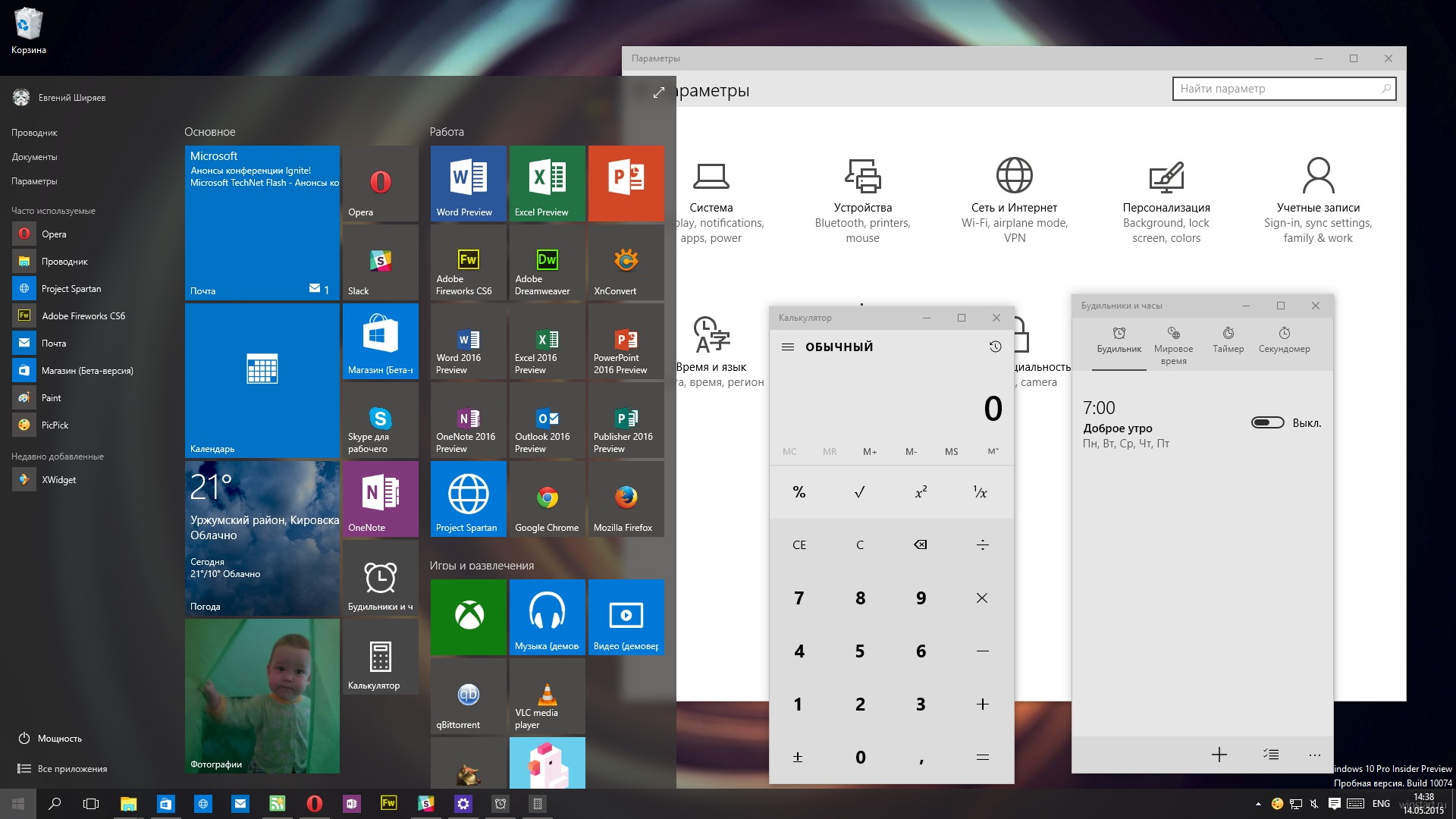Switch to Timer tab
This screenshot has height=819, width=1456.
1228,340
